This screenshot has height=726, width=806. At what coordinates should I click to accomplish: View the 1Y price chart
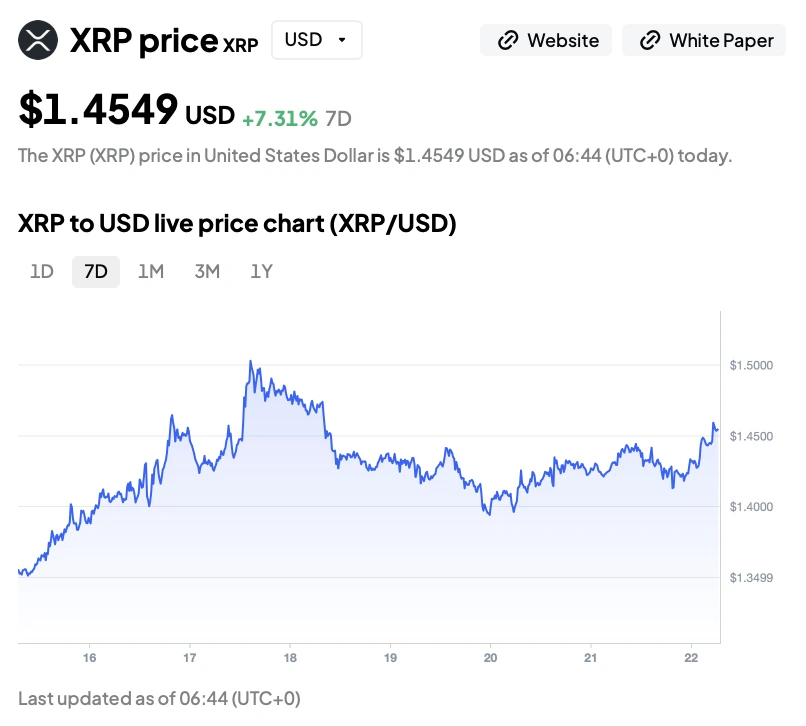pos(261,272)
